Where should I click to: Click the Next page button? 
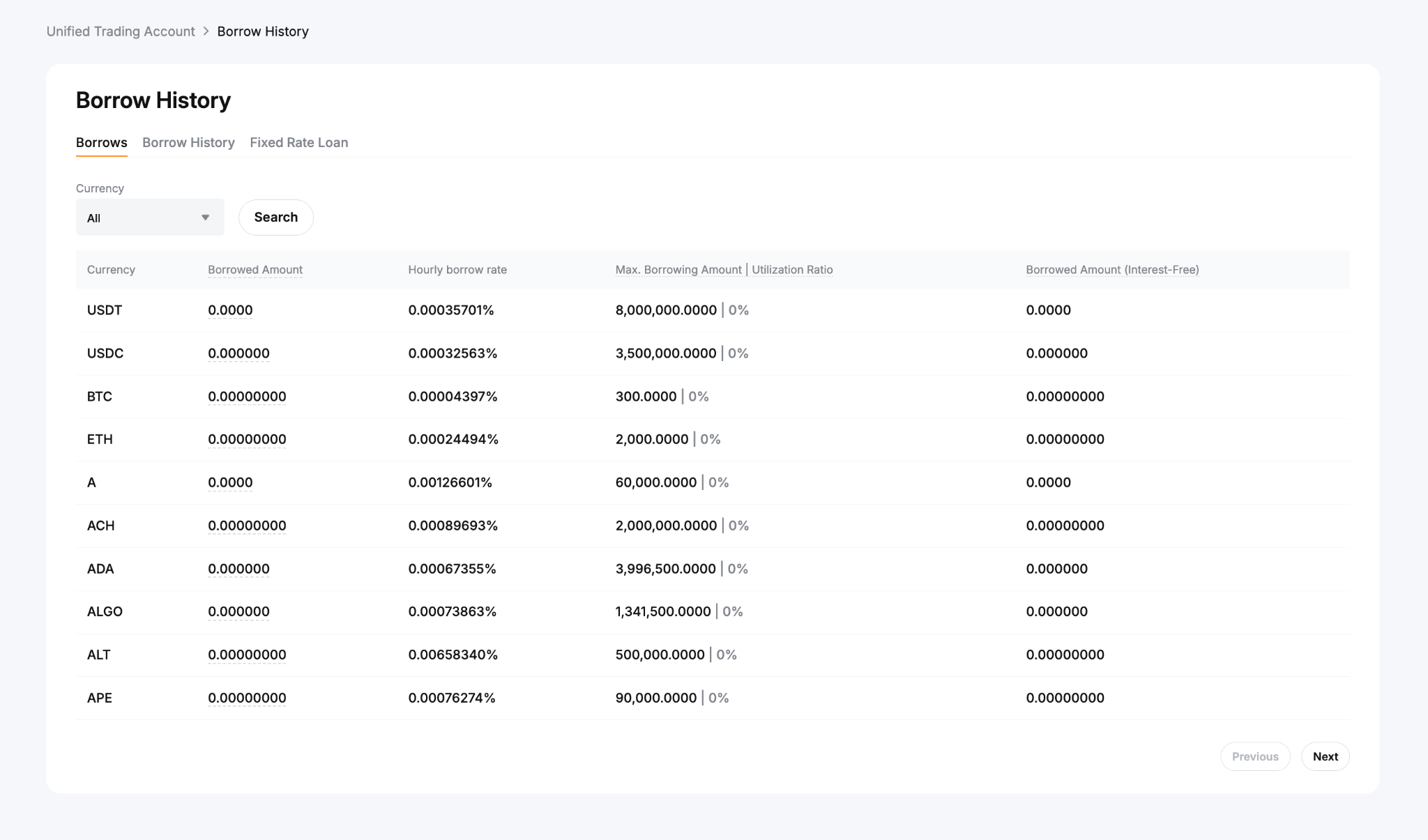click(x=1325, y=756)
